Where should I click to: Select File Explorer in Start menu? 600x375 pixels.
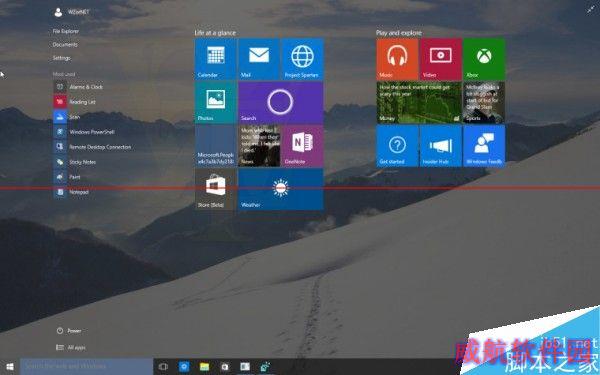pos(66,31)
